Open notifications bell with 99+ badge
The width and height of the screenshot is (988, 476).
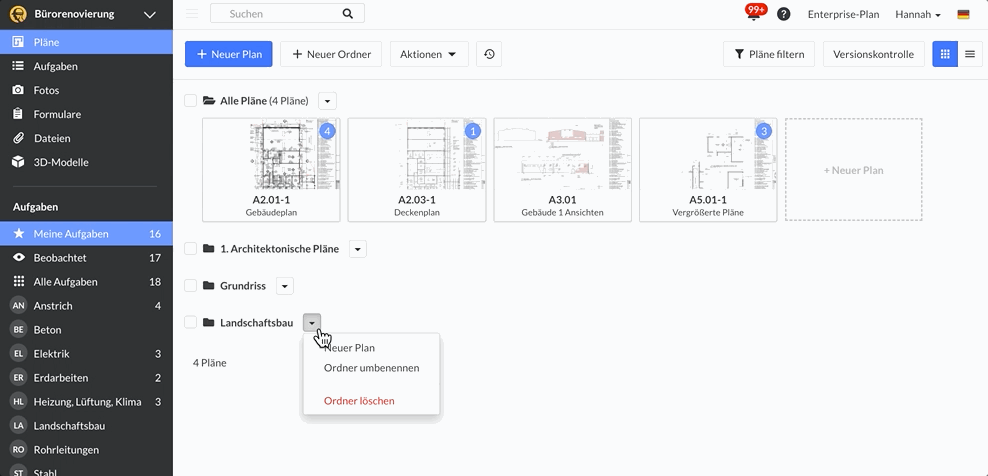(x=754, y=13)
